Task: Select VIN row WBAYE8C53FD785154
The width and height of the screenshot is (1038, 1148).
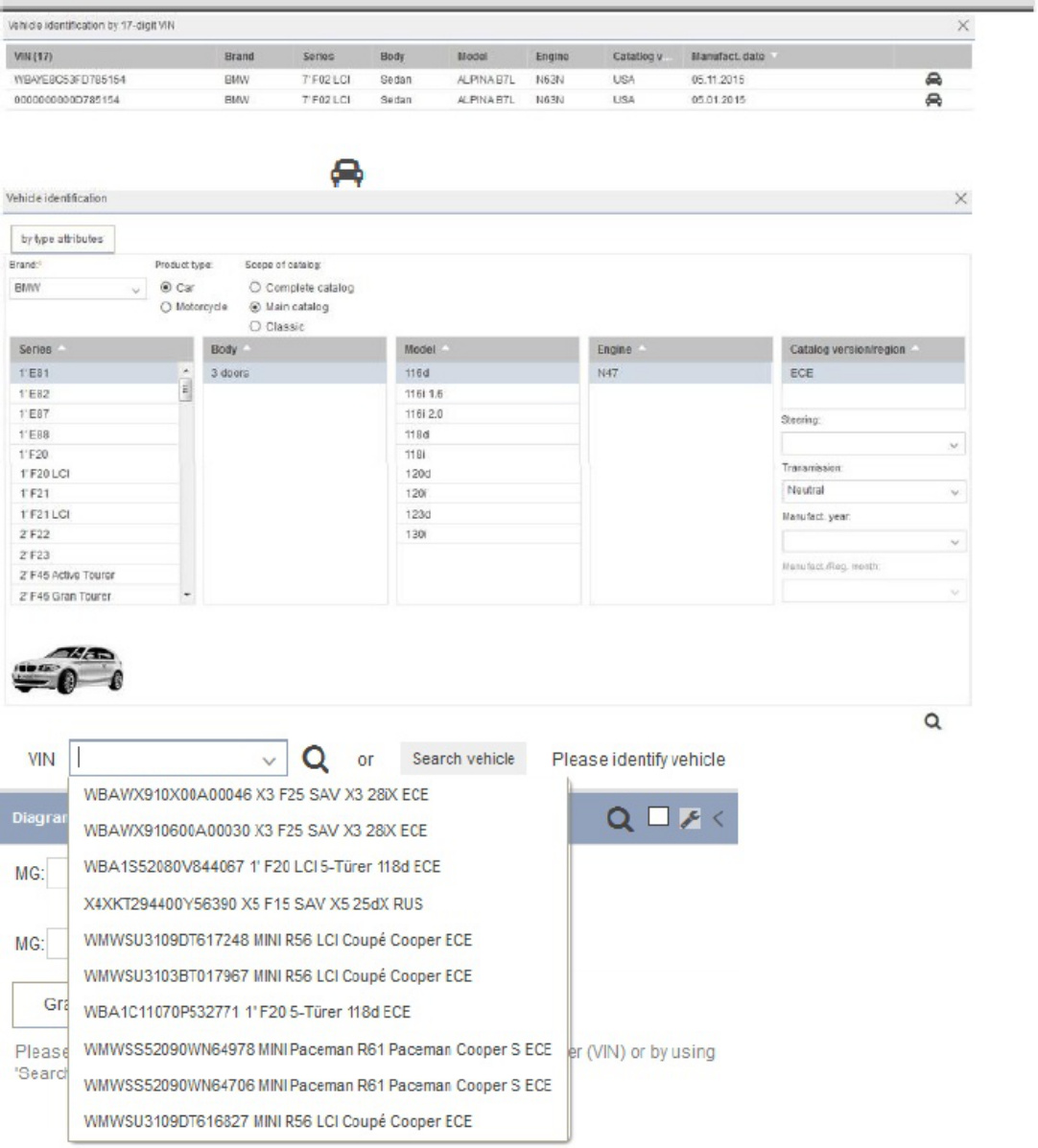Action: (x=488, y=79)
